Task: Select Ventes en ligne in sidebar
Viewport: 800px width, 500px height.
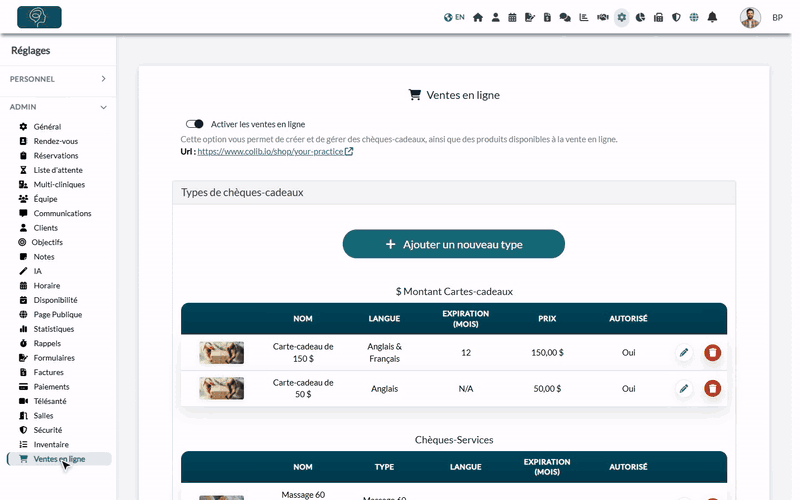Action: point(59,459)
